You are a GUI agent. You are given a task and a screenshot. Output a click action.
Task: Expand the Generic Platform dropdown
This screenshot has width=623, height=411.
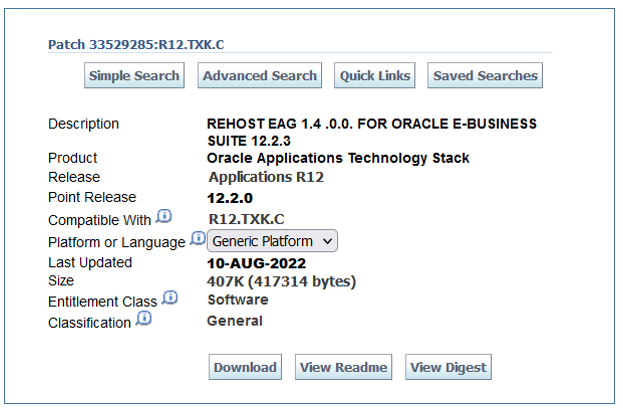point(272,241)
